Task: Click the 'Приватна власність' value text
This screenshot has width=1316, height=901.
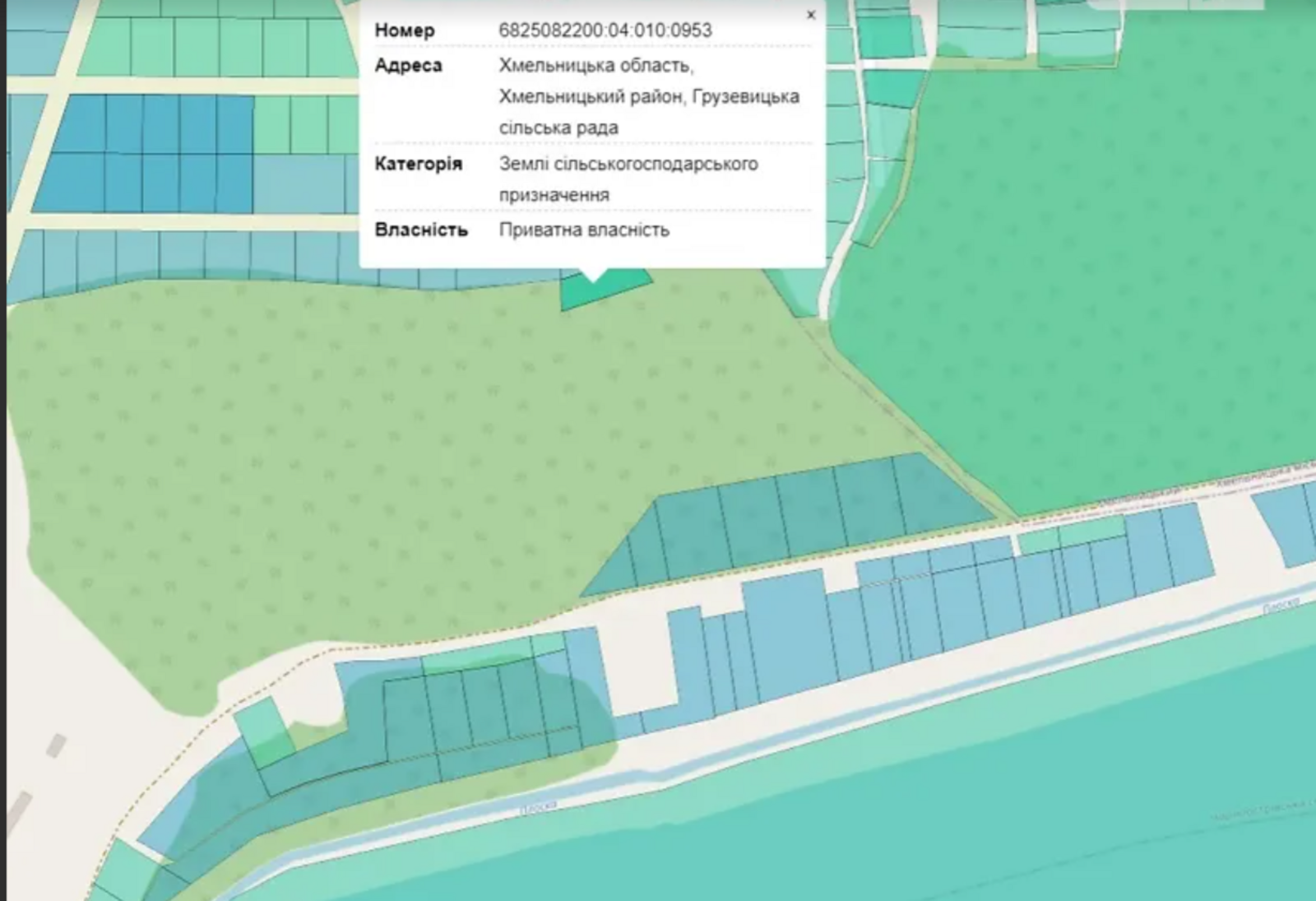Action: 584,230
